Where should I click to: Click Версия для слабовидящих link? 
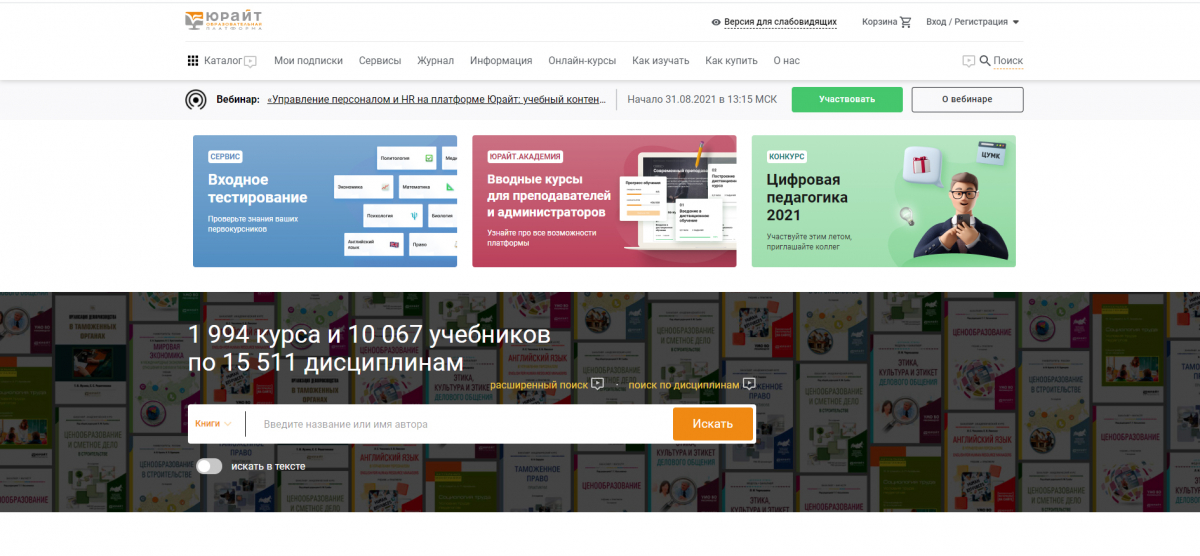tap(780, 22)
